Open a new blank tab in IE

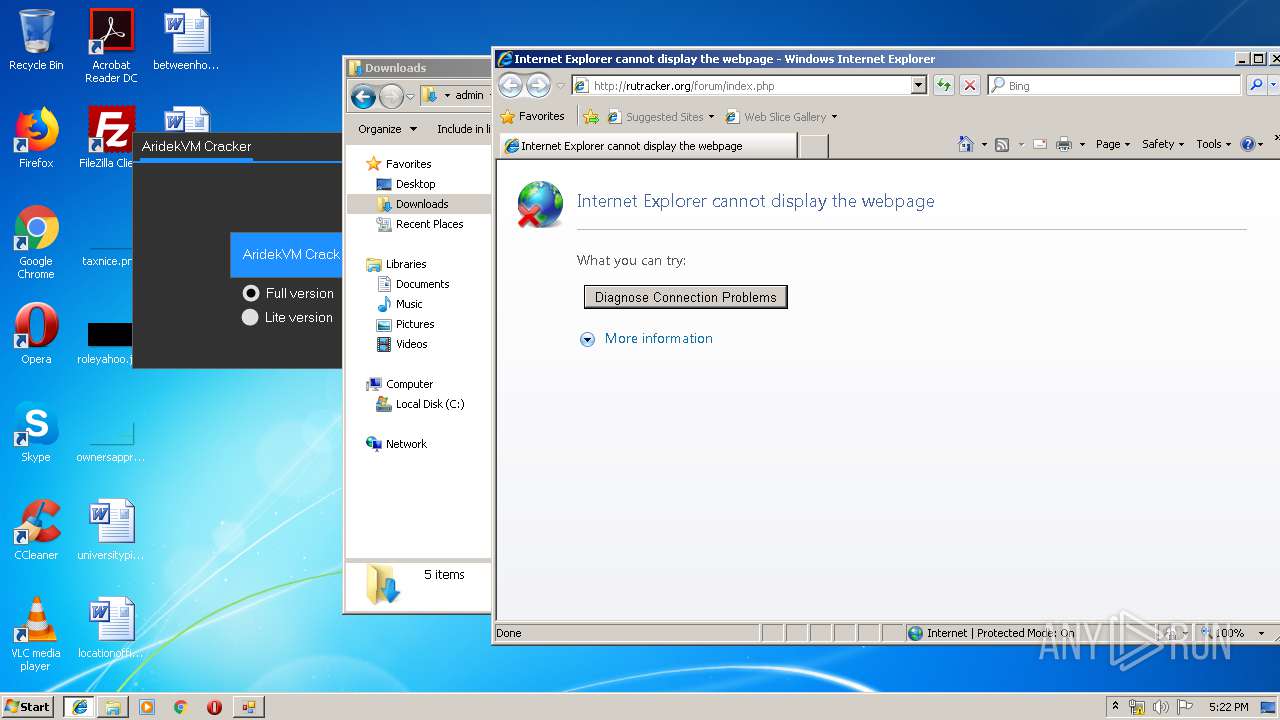814,146
